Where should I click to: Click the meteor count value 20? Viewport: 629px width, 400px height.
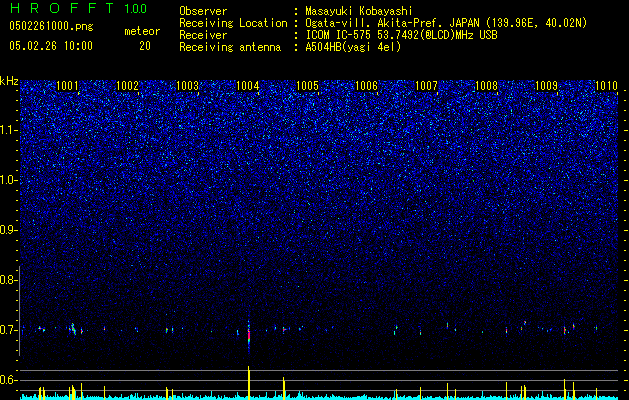145,46
